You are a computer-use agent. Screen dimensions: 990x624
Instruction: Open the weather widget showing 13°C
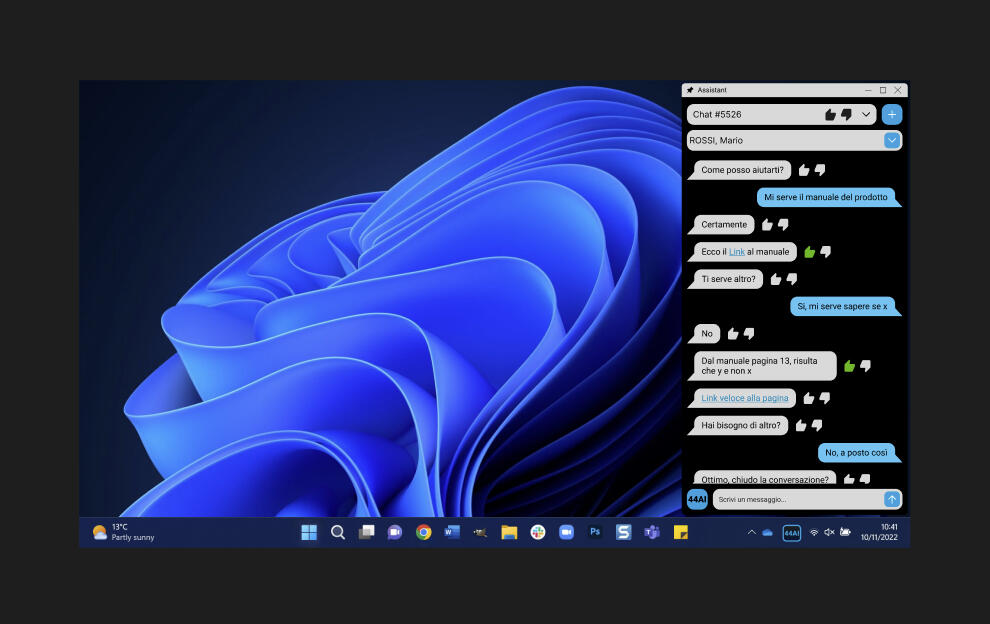(123, 532)
